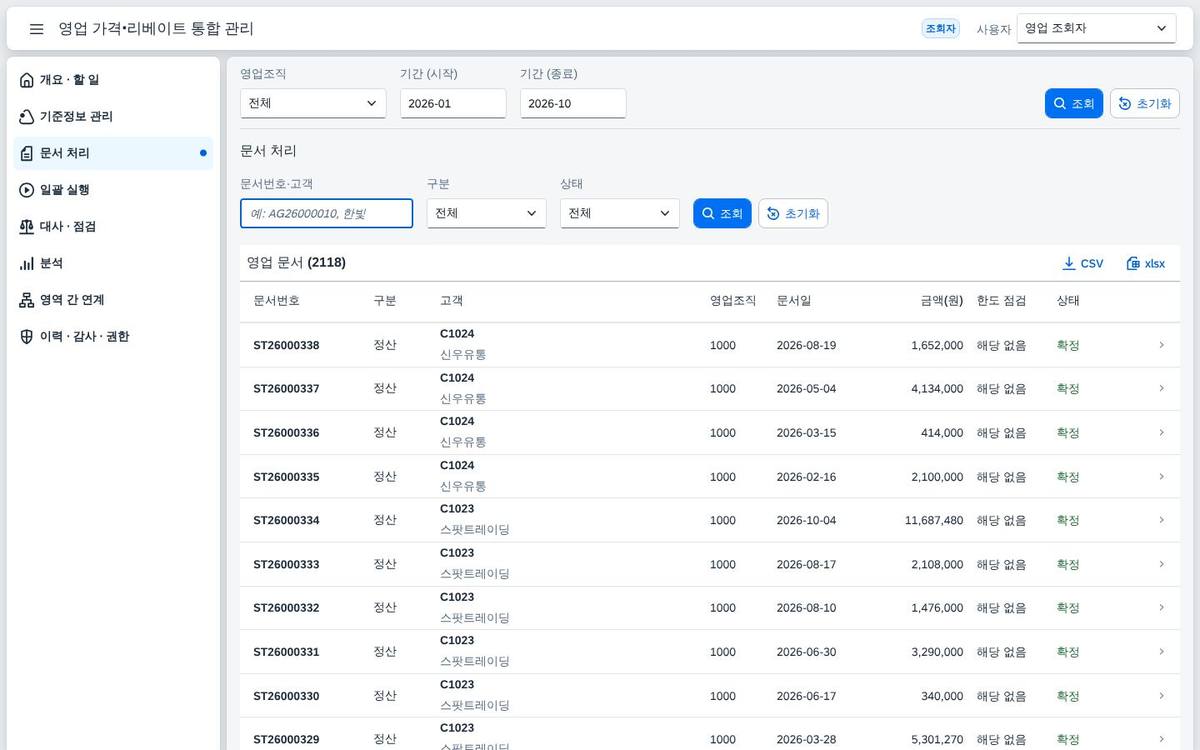
Task: Click the home icon beside 개요 · 할 일
Action: (27, 80)
